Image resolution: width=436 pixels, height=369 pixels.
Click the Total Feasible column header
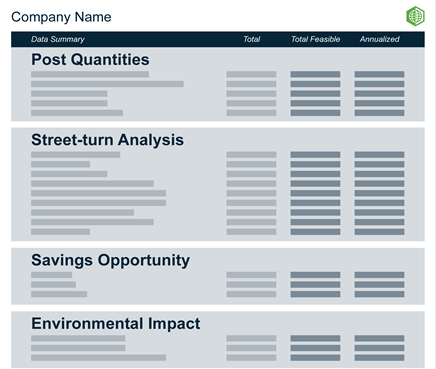coord(315,39)
